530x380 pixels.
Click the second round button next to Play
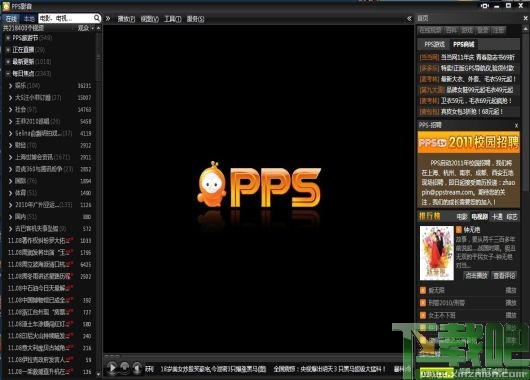point(124,368)
